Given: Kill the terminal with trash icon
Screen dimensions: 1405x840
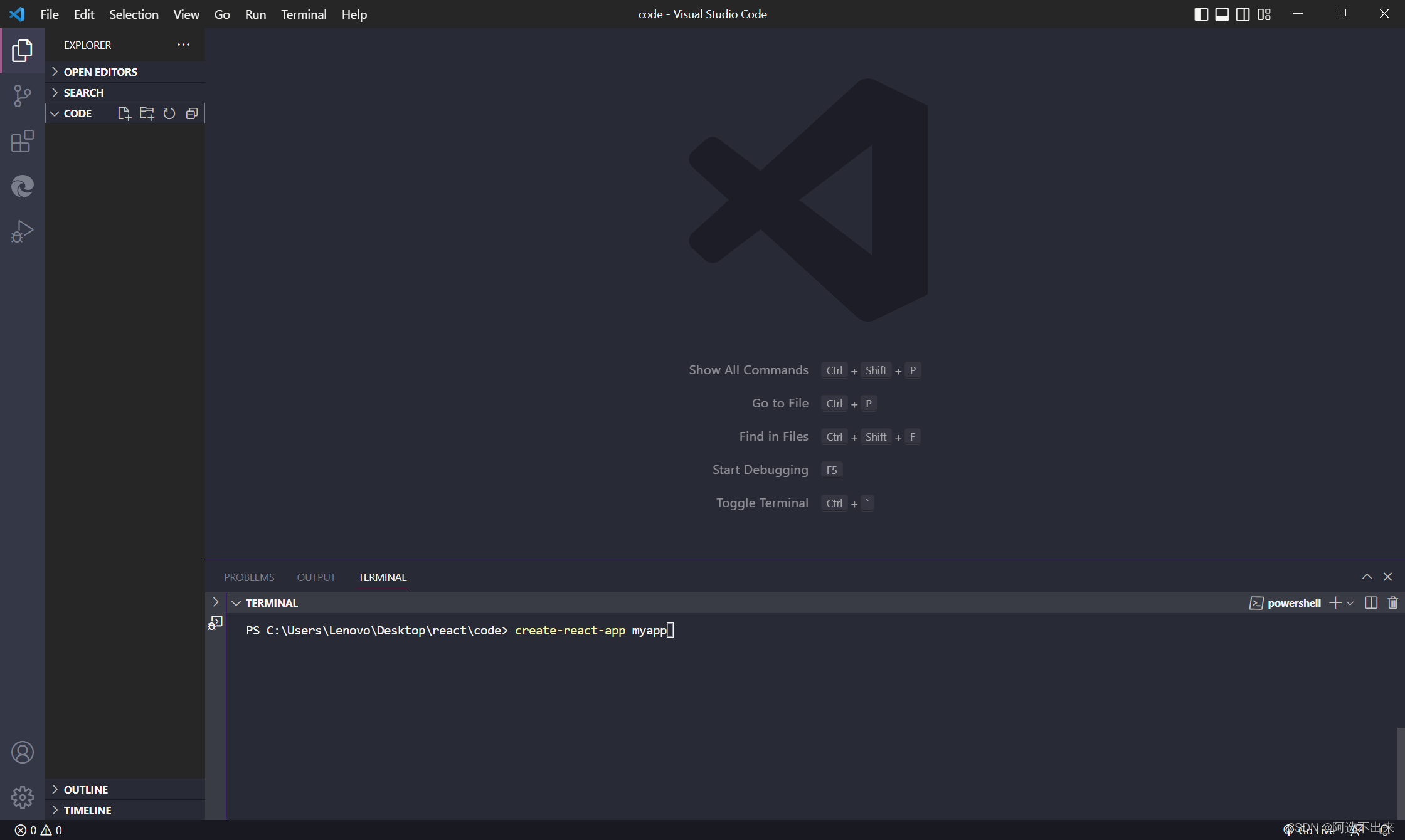Looking at the screenshot, I should point(1393,602).
